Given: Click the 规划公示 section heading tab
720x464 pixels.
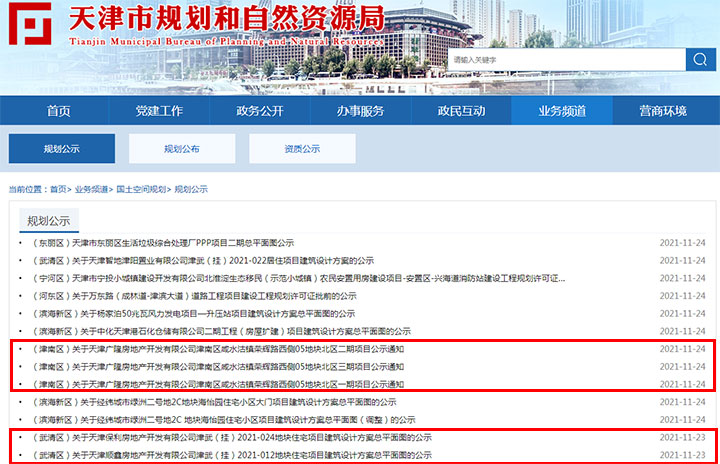Looking at the screenshot, I should pyautogui.click(x=49, y=221).
